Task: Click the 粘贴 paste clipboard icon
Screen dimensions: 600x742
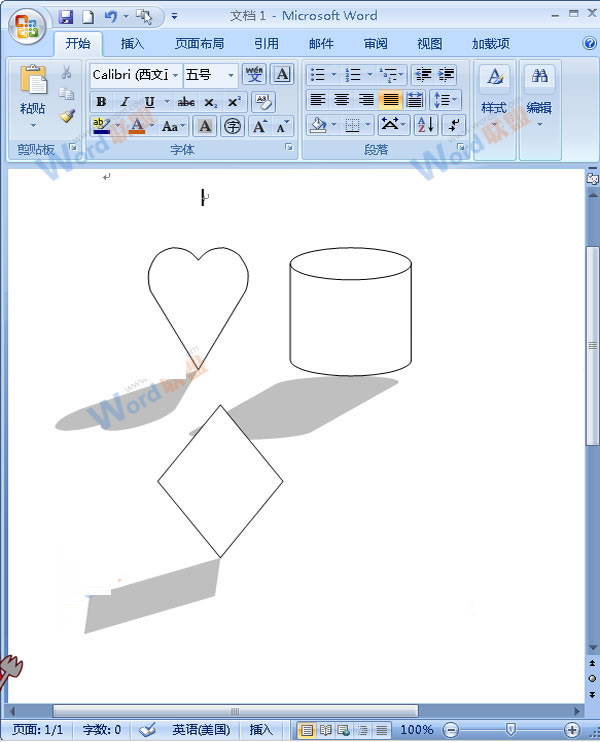Action: [33, 80]
